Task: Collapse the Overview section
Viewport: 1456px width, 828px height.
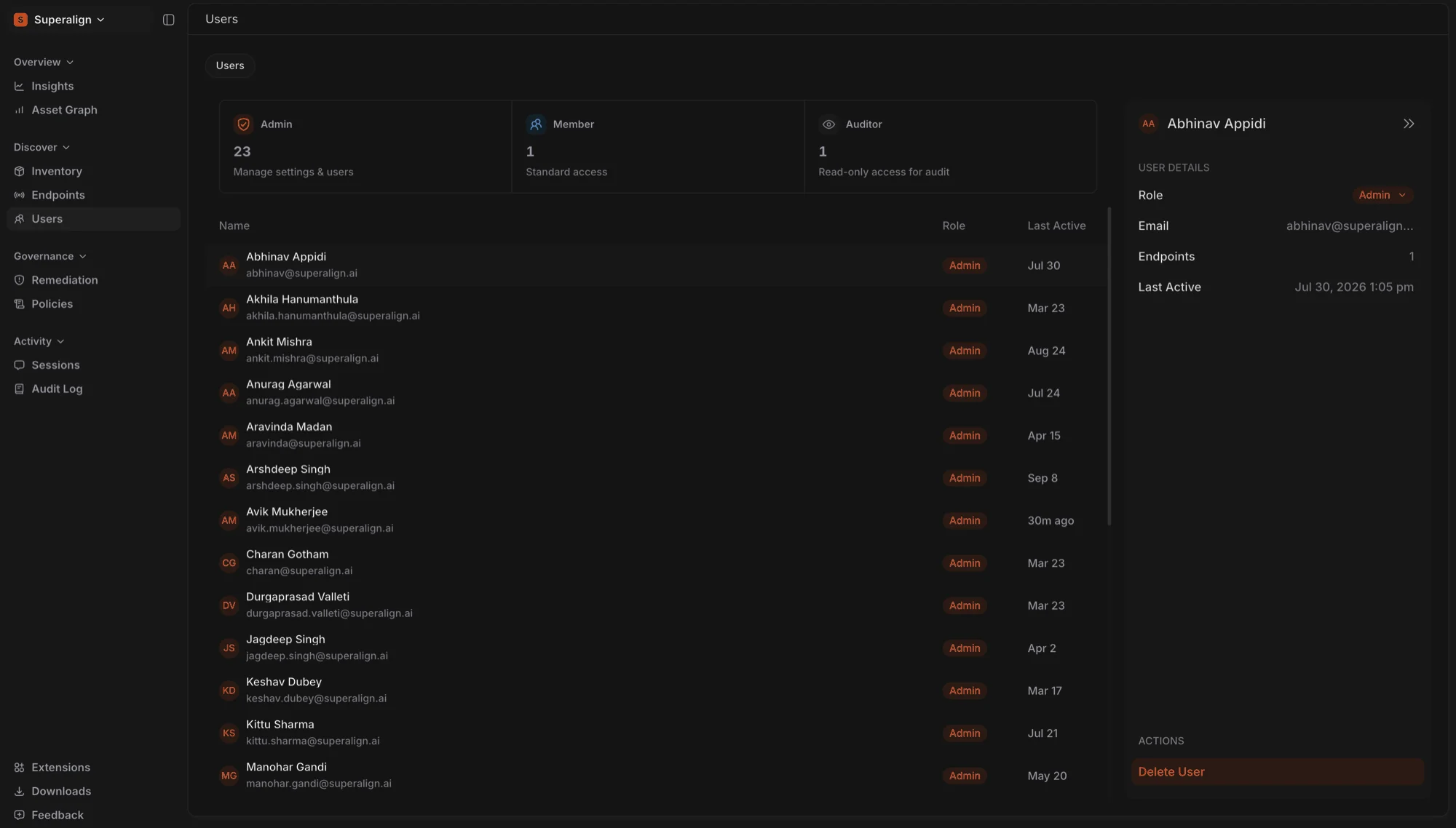Action: click(x=44, y=62)
